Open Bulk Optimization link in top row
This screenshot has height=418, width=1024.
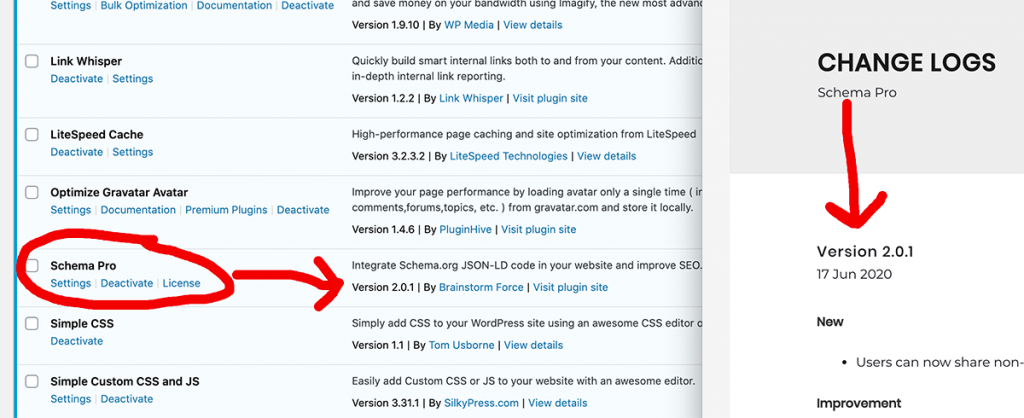[144, 5]
